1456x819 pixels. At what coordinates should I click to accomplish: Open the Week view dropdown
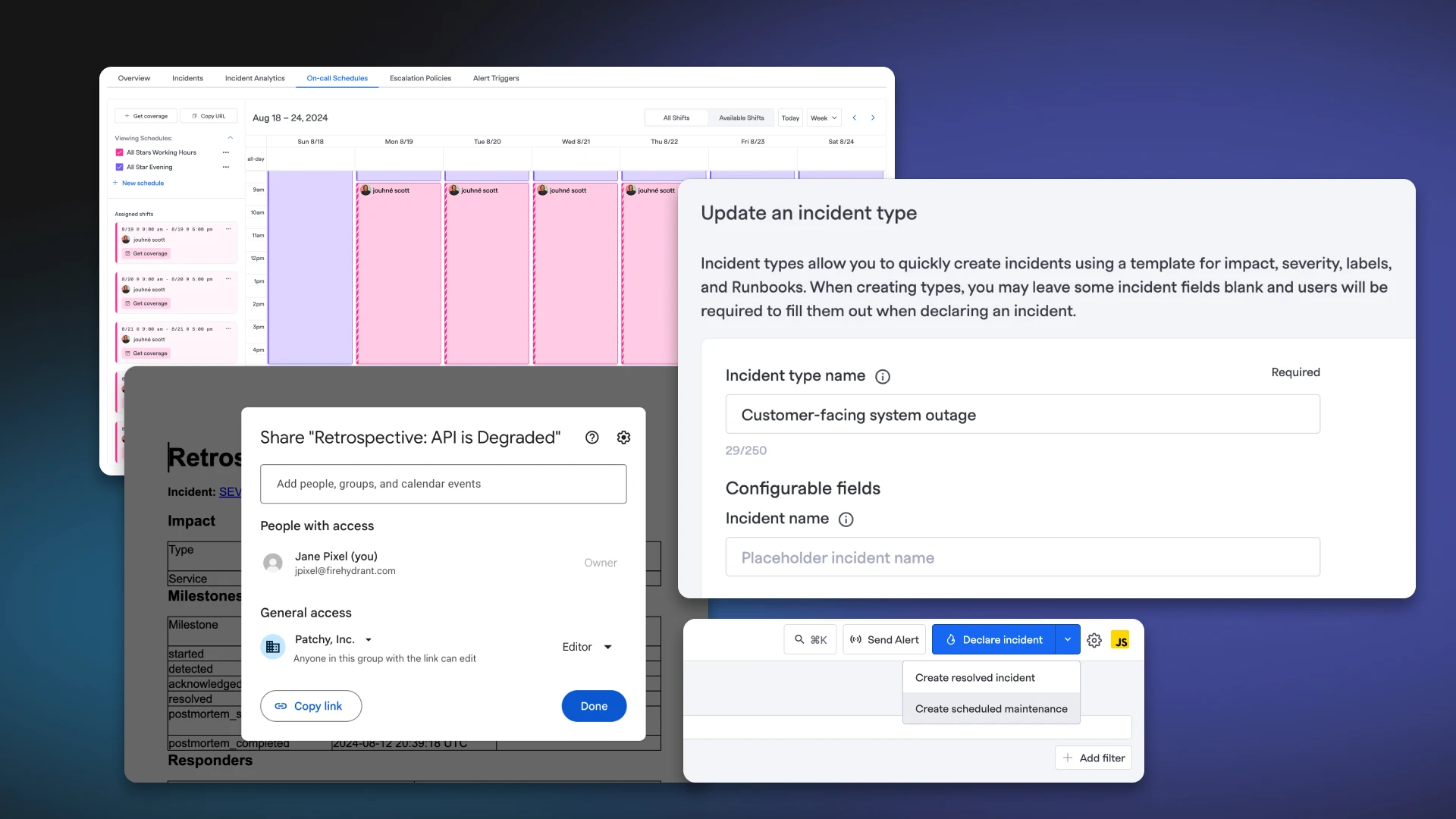(x=824, y=118)
